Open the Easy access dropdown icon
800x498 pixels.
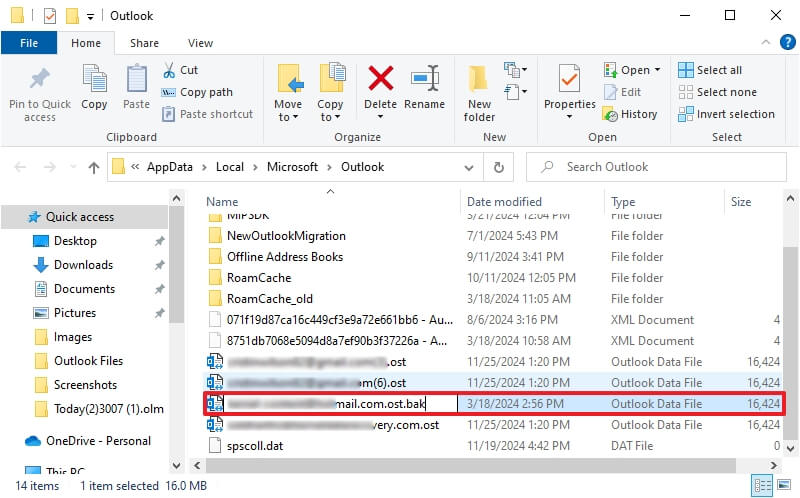(515, 92)
